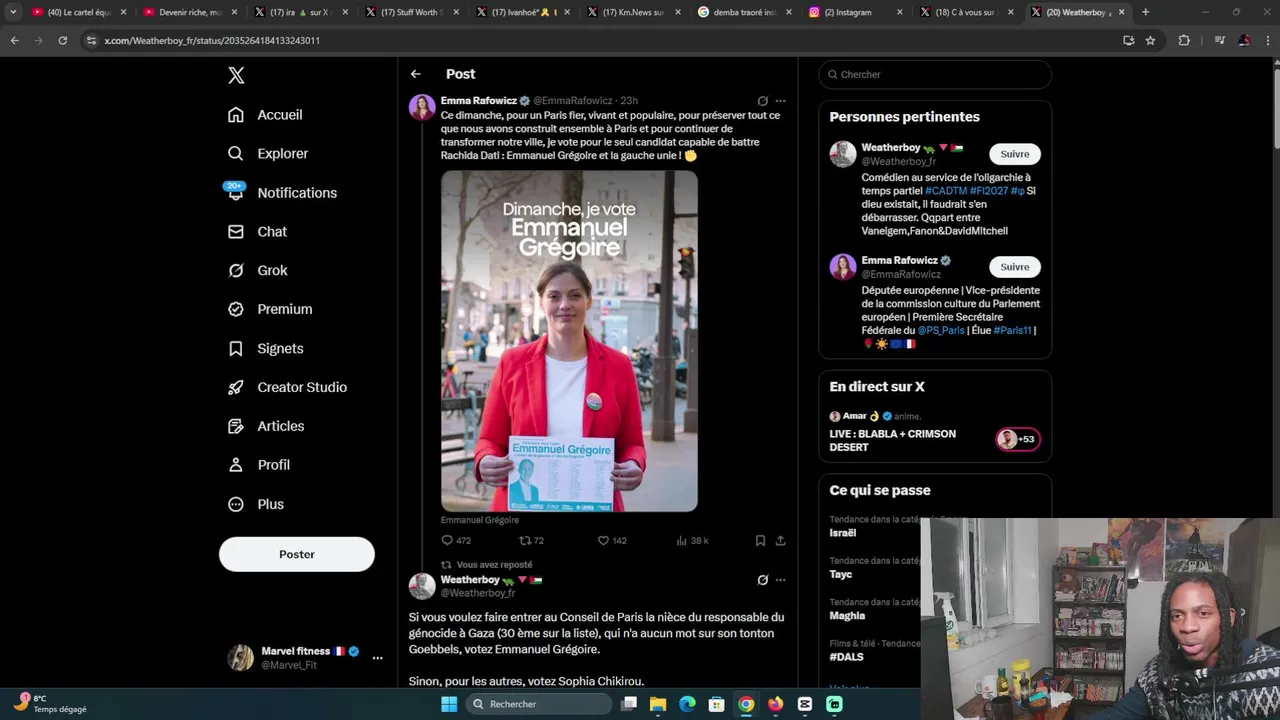The width and height of the screenshot is (1280, 720).
Task: Click the Chrome back arrow
Action: pyautogui.click(x=14, y=40)
